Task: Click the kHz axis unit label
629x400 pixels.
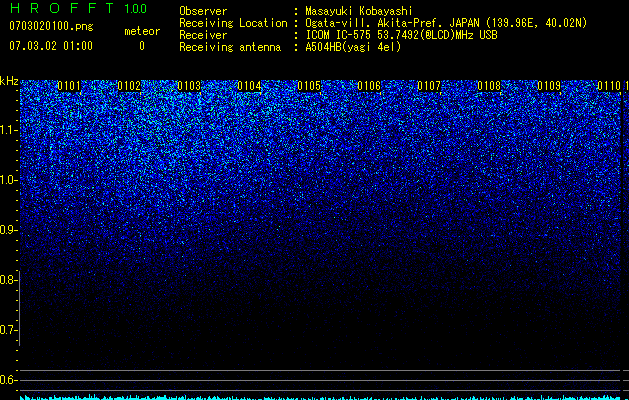Action: pos(9,81)
